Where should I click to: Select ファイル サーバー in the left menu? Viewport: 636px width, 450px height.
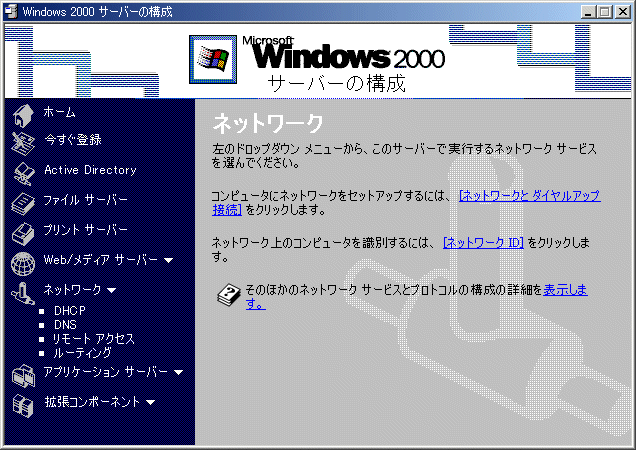coord(86,200)
